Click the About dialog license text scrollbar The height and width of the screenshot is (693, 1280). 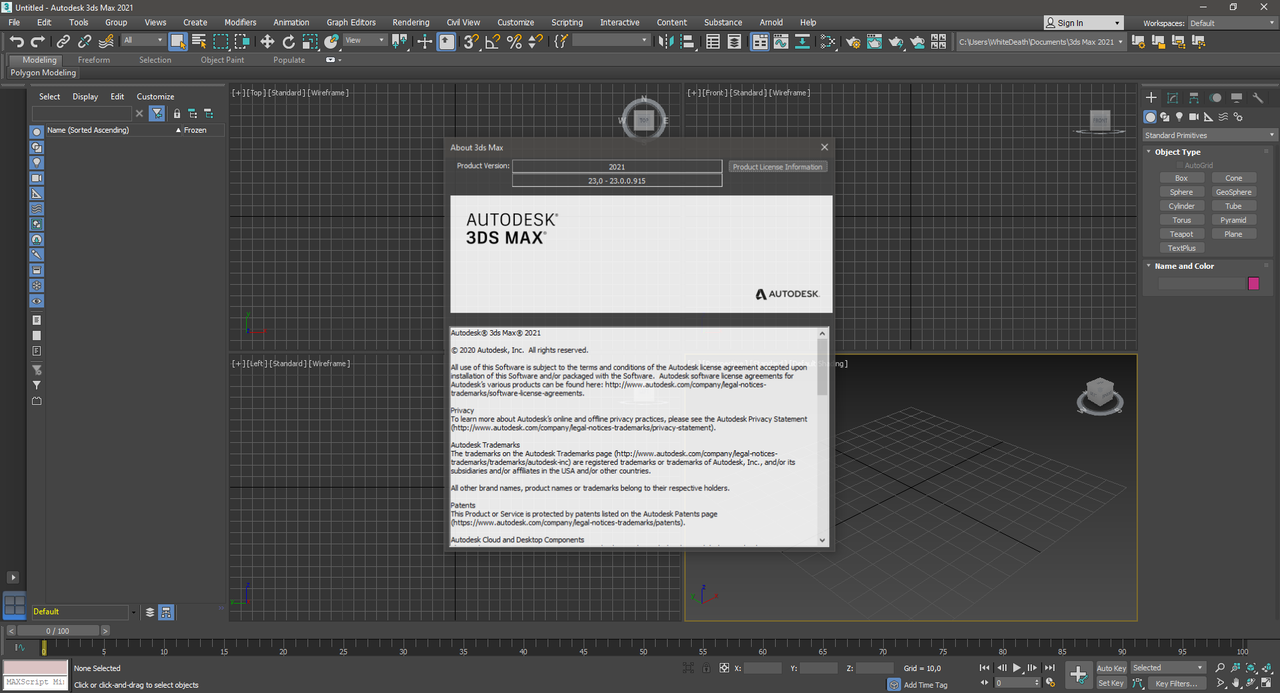point(823,366)
